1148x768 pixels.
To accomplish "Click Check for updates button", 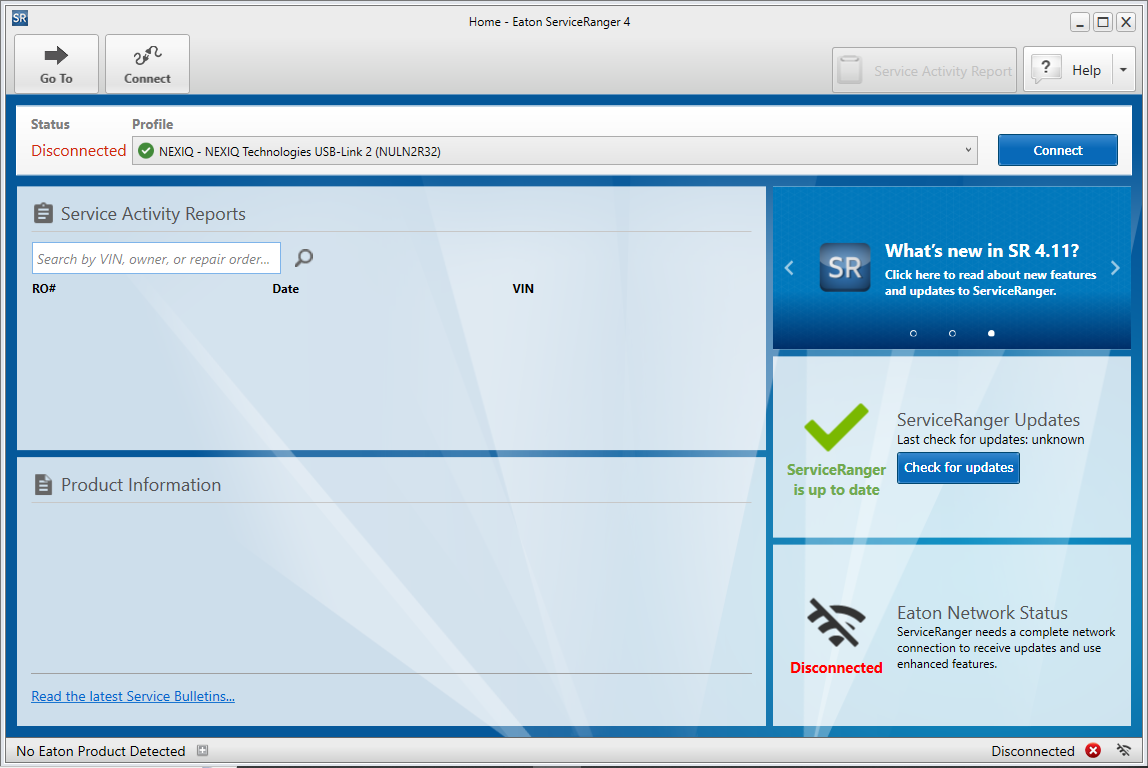I will (x=958, y=468).
